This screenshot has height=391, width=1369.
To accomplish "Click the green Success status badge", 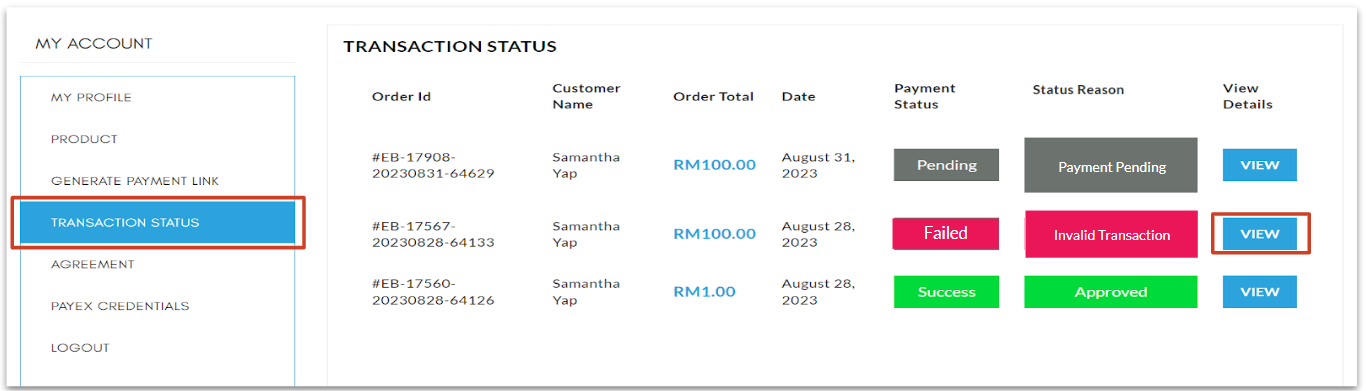I will pyautogui.click(x=946, y=292).
